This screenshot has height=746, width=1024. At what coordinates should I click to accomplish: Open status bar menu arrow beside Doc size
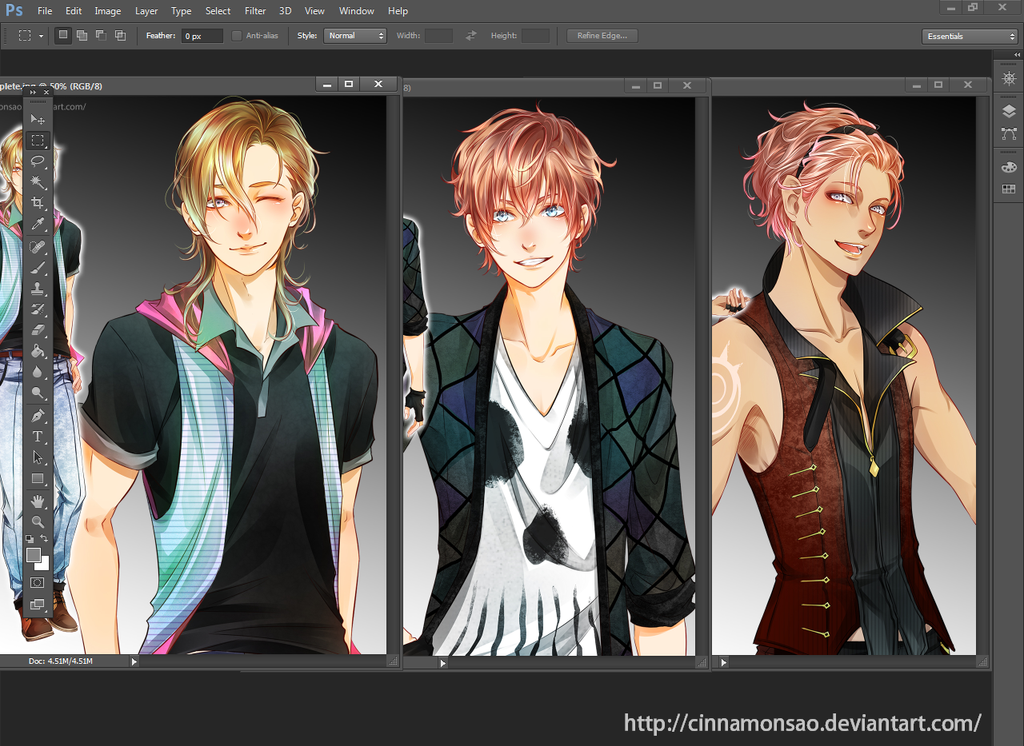[134, 662]
